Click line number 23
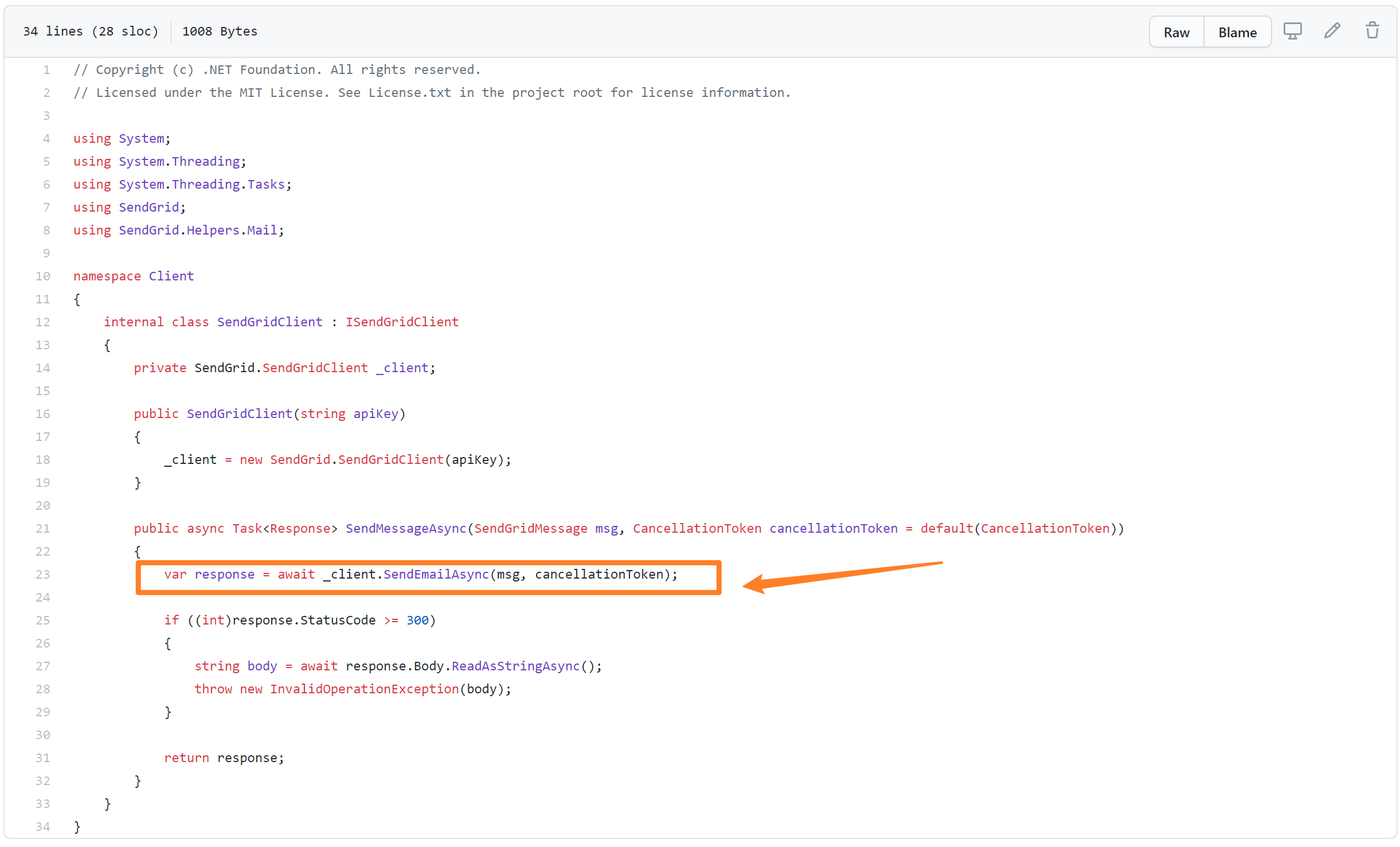The width and height of the screenshot is (1400, 847). (x=43, y=574)
